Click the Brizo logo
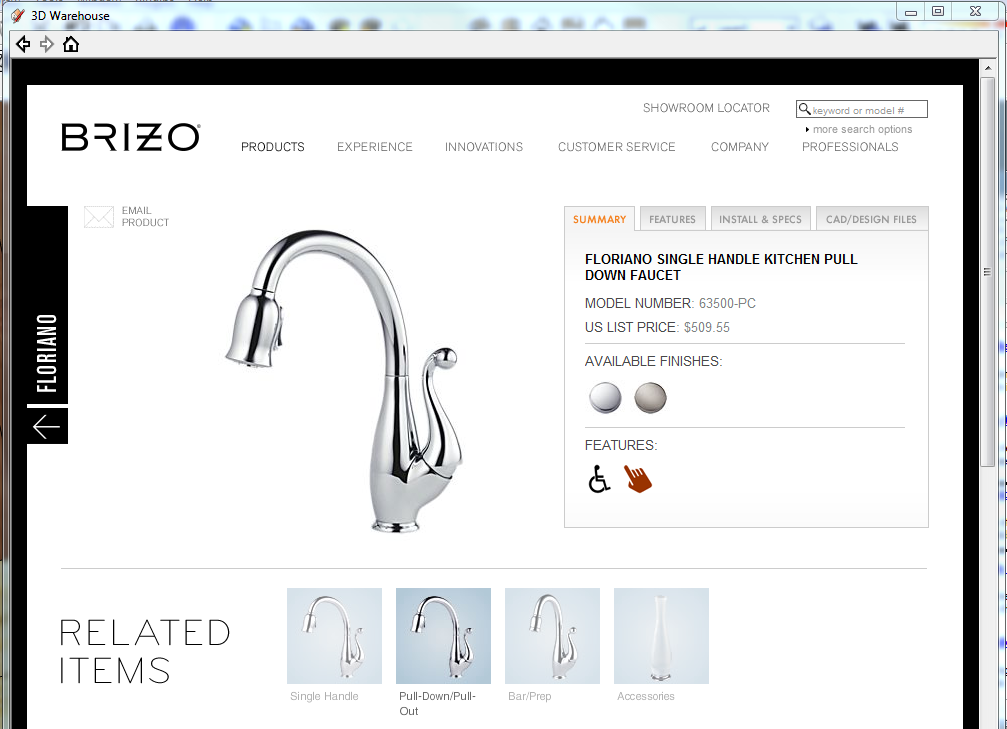The image size is (1007, 729). (x=131, y=137)
